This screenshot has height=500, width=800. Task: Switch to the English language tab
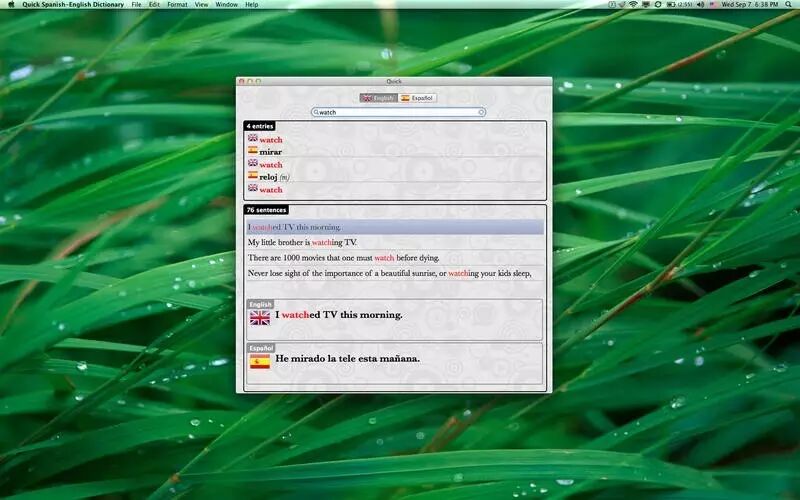coord(379,98)
